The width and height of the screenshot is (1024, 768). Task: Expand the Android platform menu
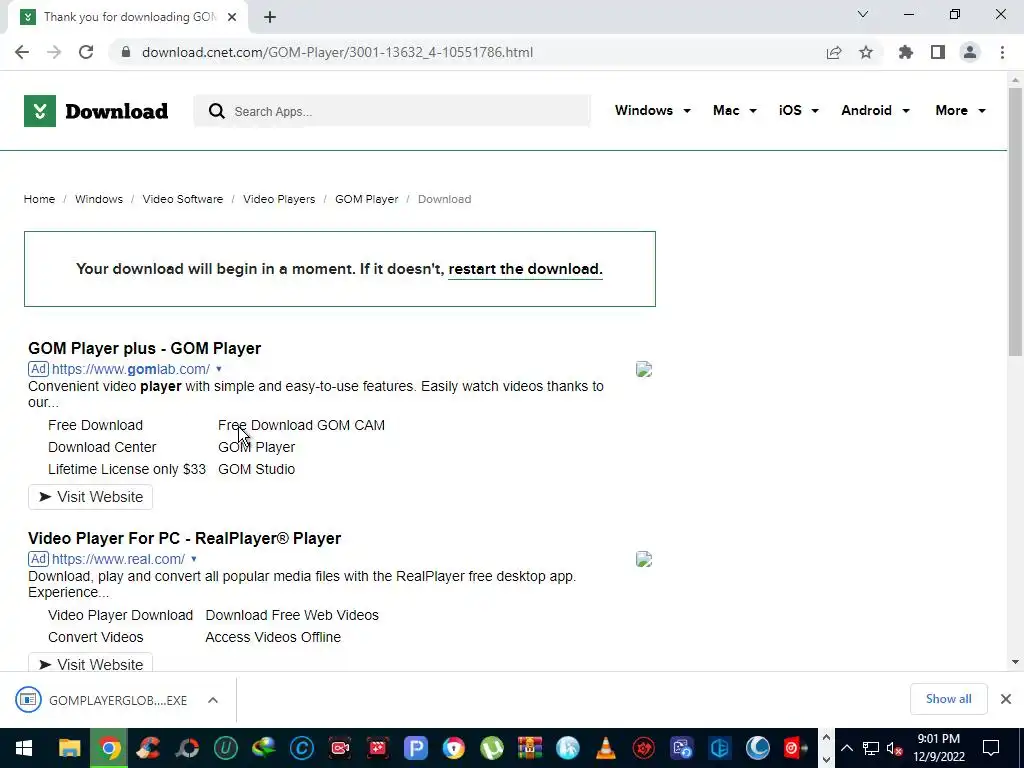[875, 110]
